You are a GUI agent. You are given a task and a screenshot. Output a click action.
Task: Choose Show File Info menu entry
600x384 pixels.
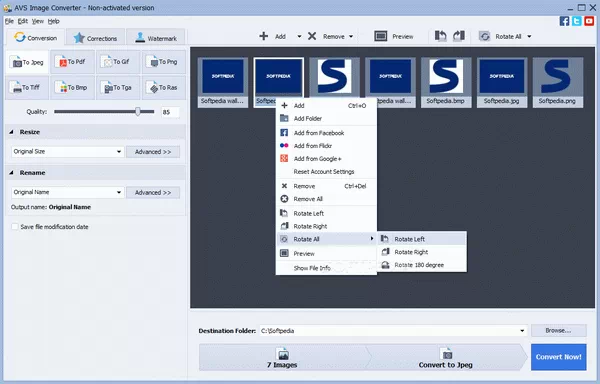pos(326,268)
